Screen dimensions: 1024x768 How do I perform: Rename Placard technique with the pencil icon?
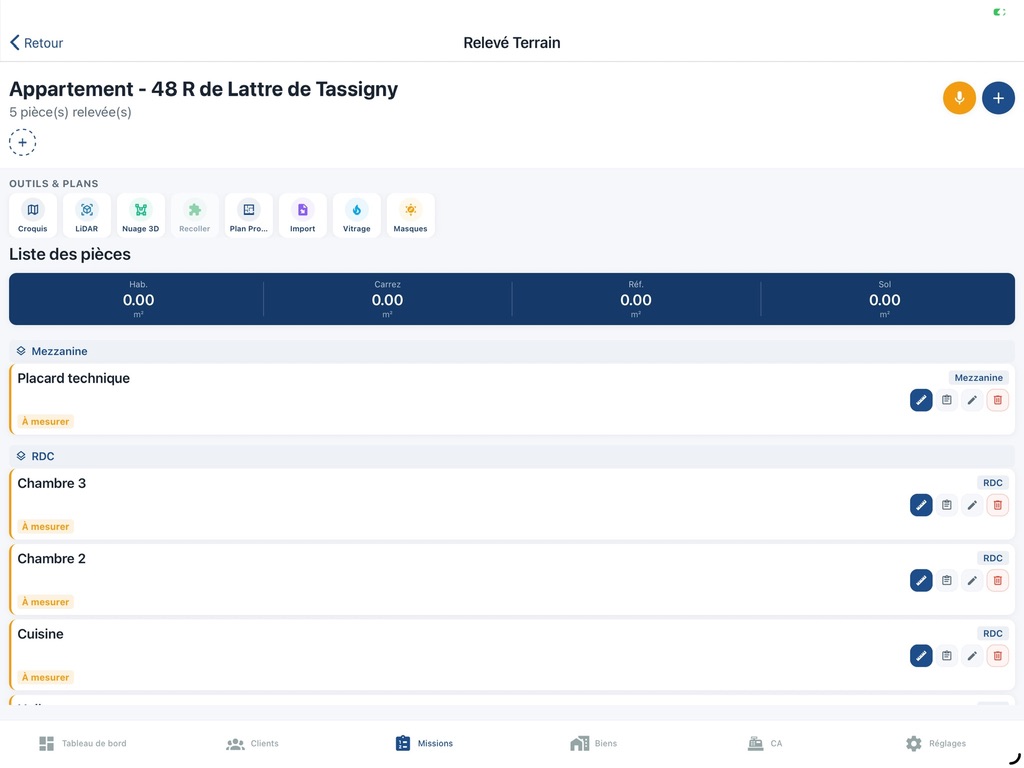tap(972, 400)
